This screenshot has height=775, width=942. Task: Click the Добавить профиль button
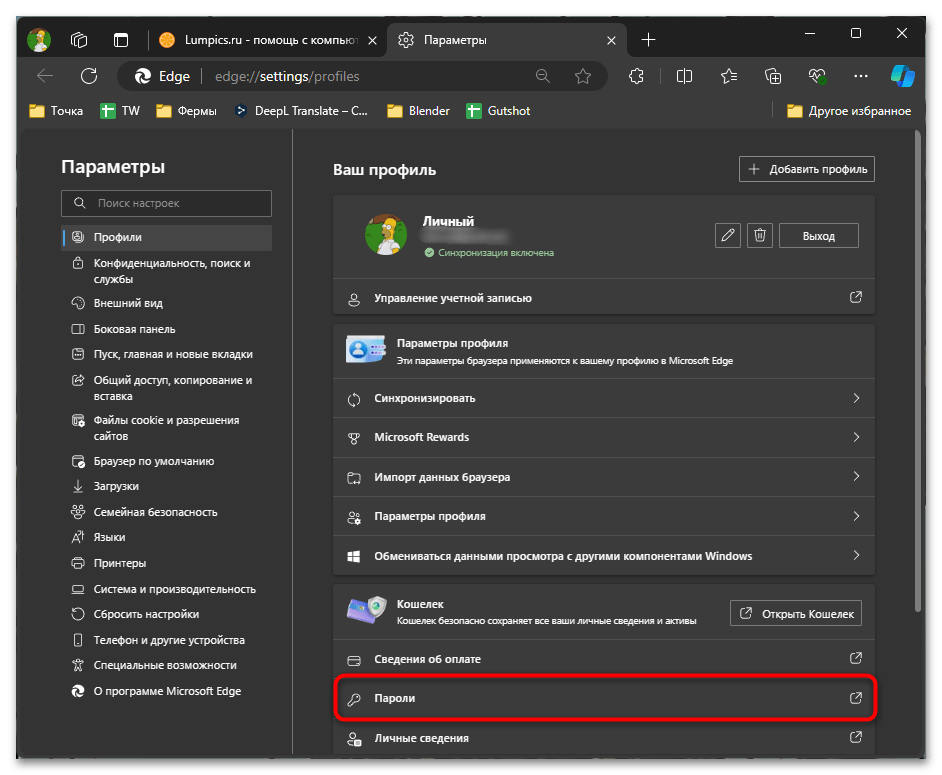click(807, 169)
